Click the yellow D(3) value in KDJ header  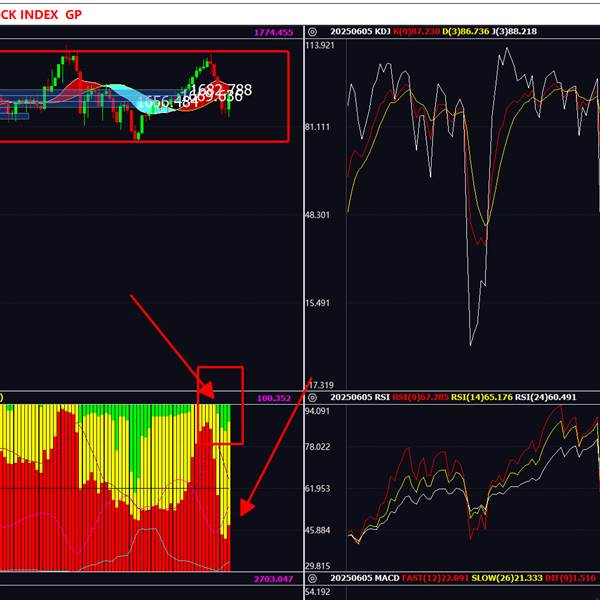[460, 32]
